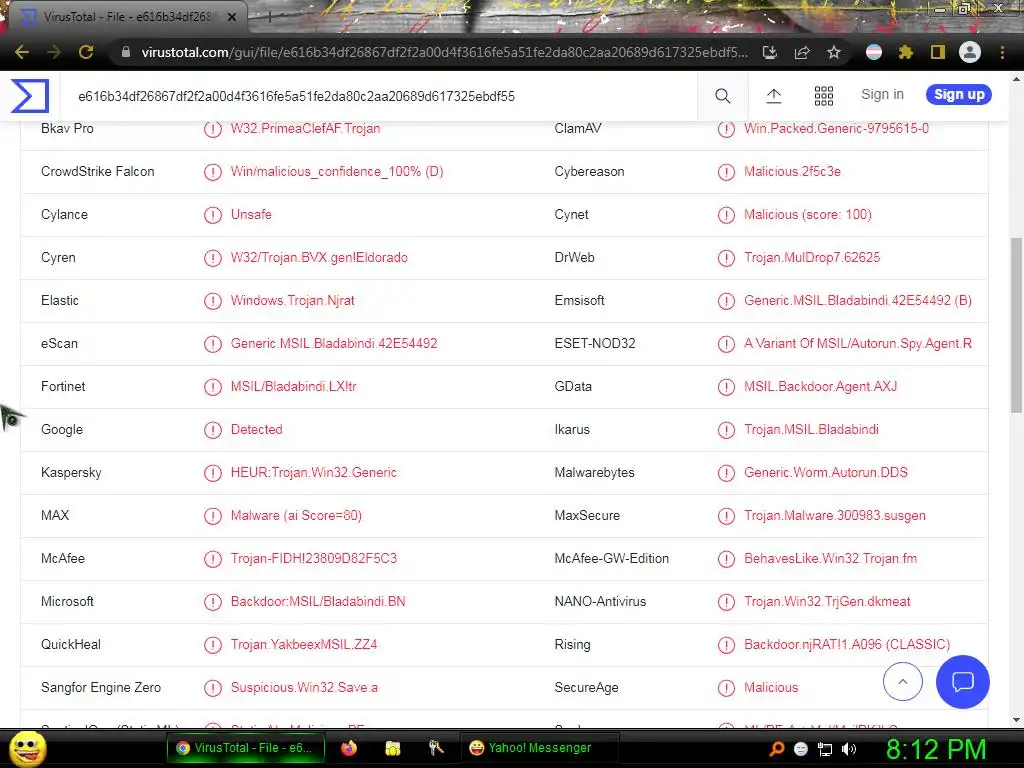The width and height of the screenshot is (1024, 768).
Task: Click the CrowdStrike Falcon alert icon
Action: pyautogui.click(x=212, y=172)
